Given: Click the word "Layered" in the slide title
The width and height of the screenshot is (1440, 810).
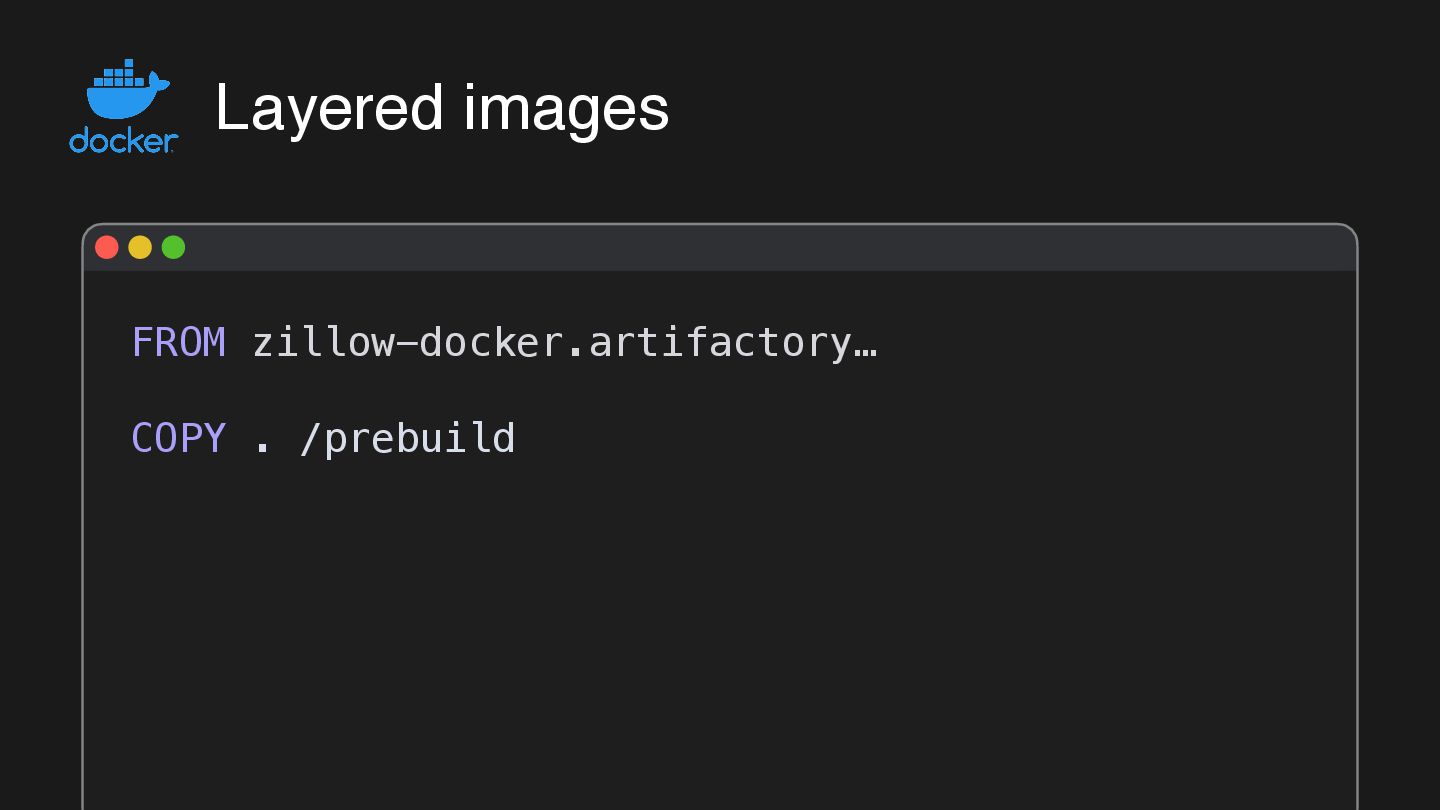Looking at the screenshot, I should [x=329, y=108].
